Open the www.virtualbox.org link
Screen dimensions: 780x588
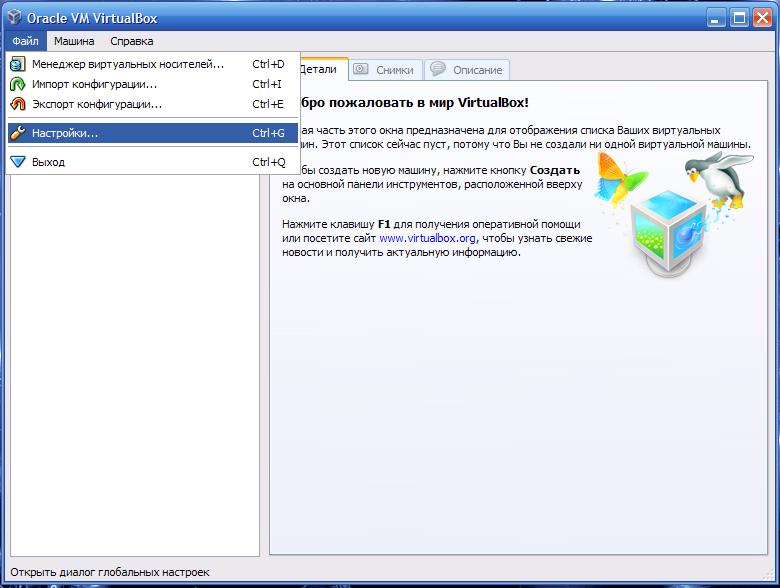pyautogui.click(x=427, y=238)
